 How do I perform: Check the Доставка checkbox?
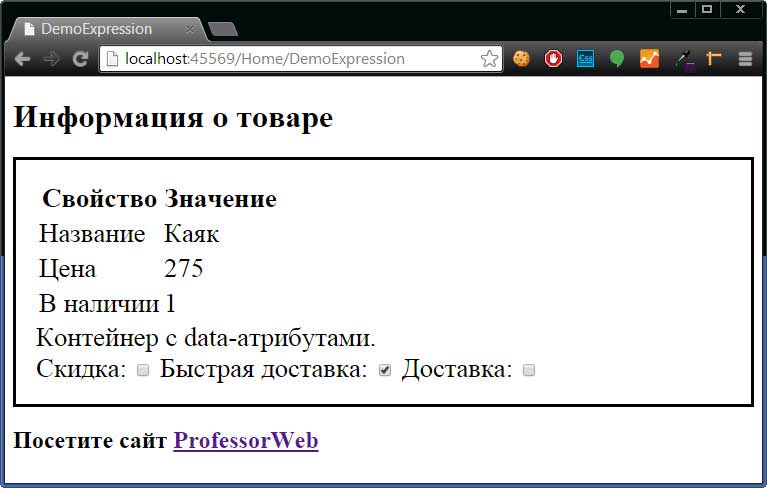[x=529, y=370]
